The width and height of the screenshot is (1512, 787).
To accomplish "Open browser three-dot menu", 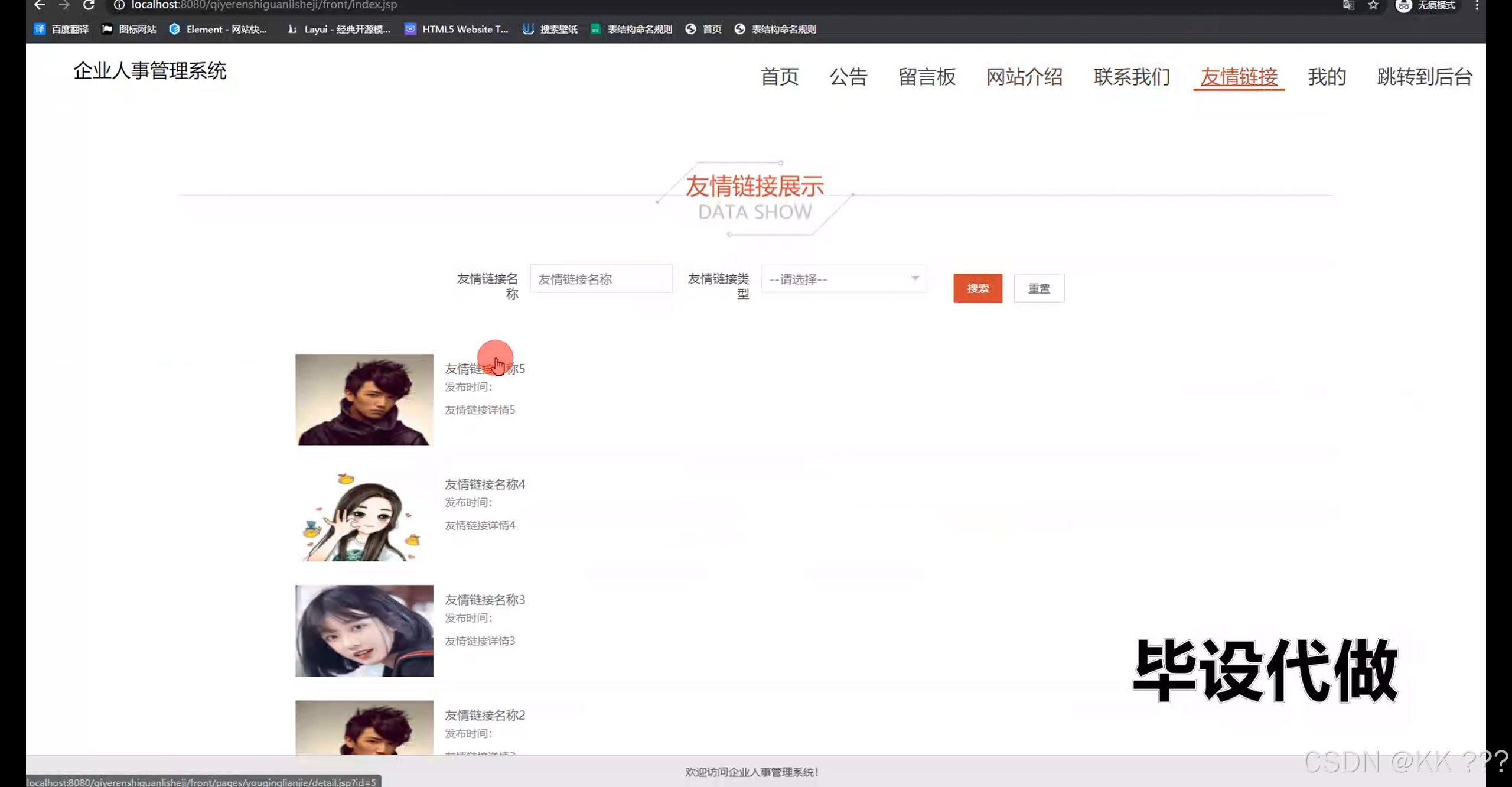I will click(x=1477, y=5).
